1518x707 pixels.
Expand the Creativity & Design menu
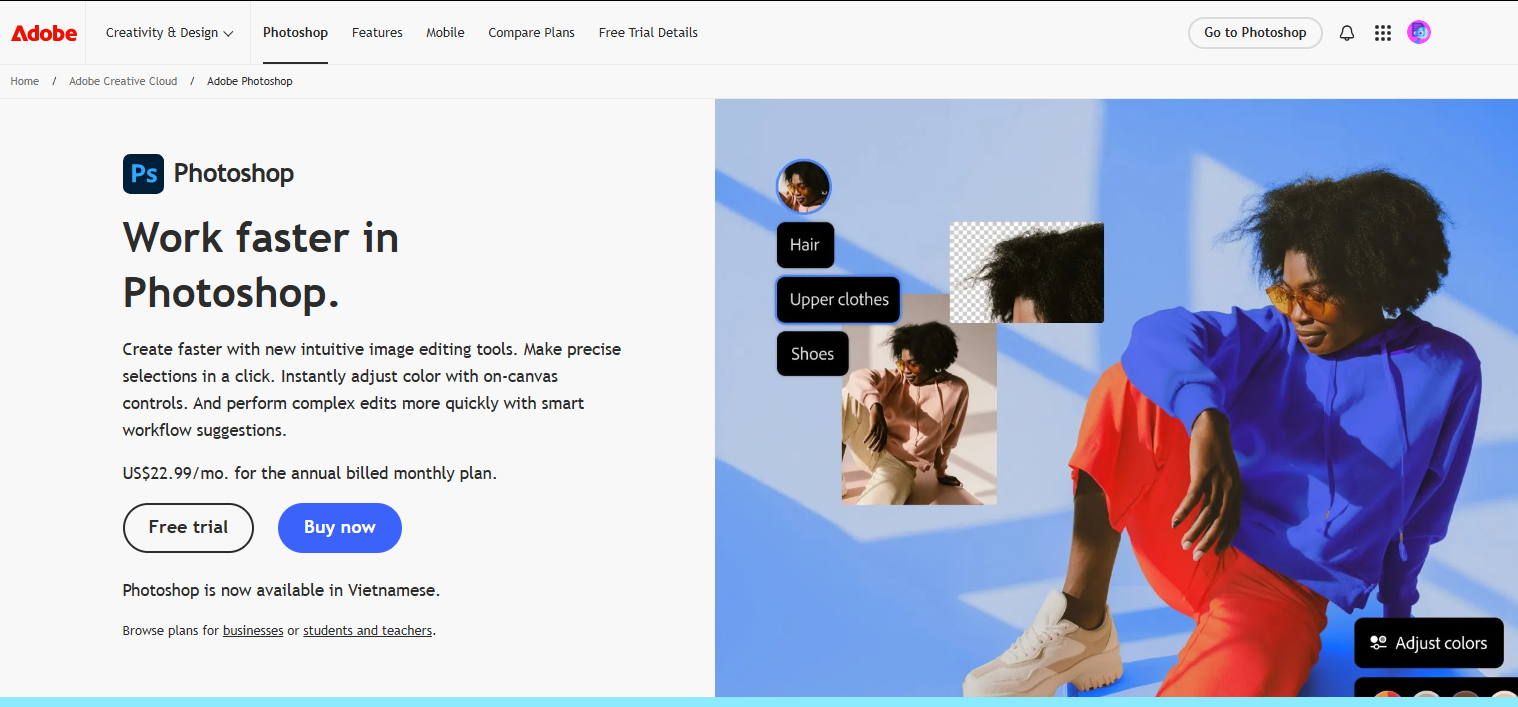pyautogui.click(x=170, y=33)
